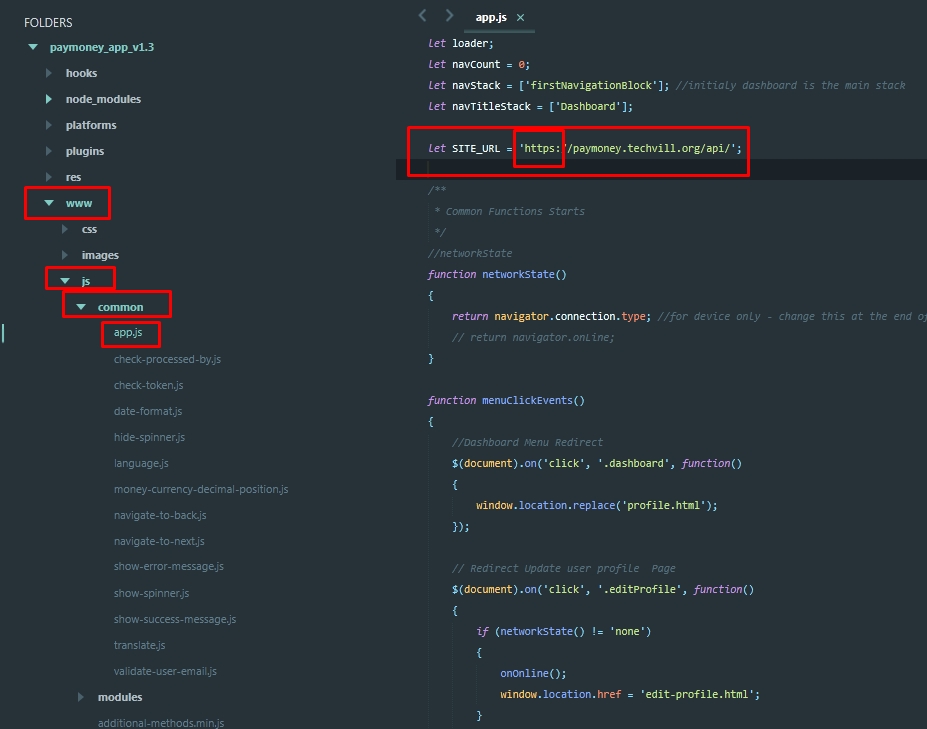Expand the images folder

[x=65, y=255]
